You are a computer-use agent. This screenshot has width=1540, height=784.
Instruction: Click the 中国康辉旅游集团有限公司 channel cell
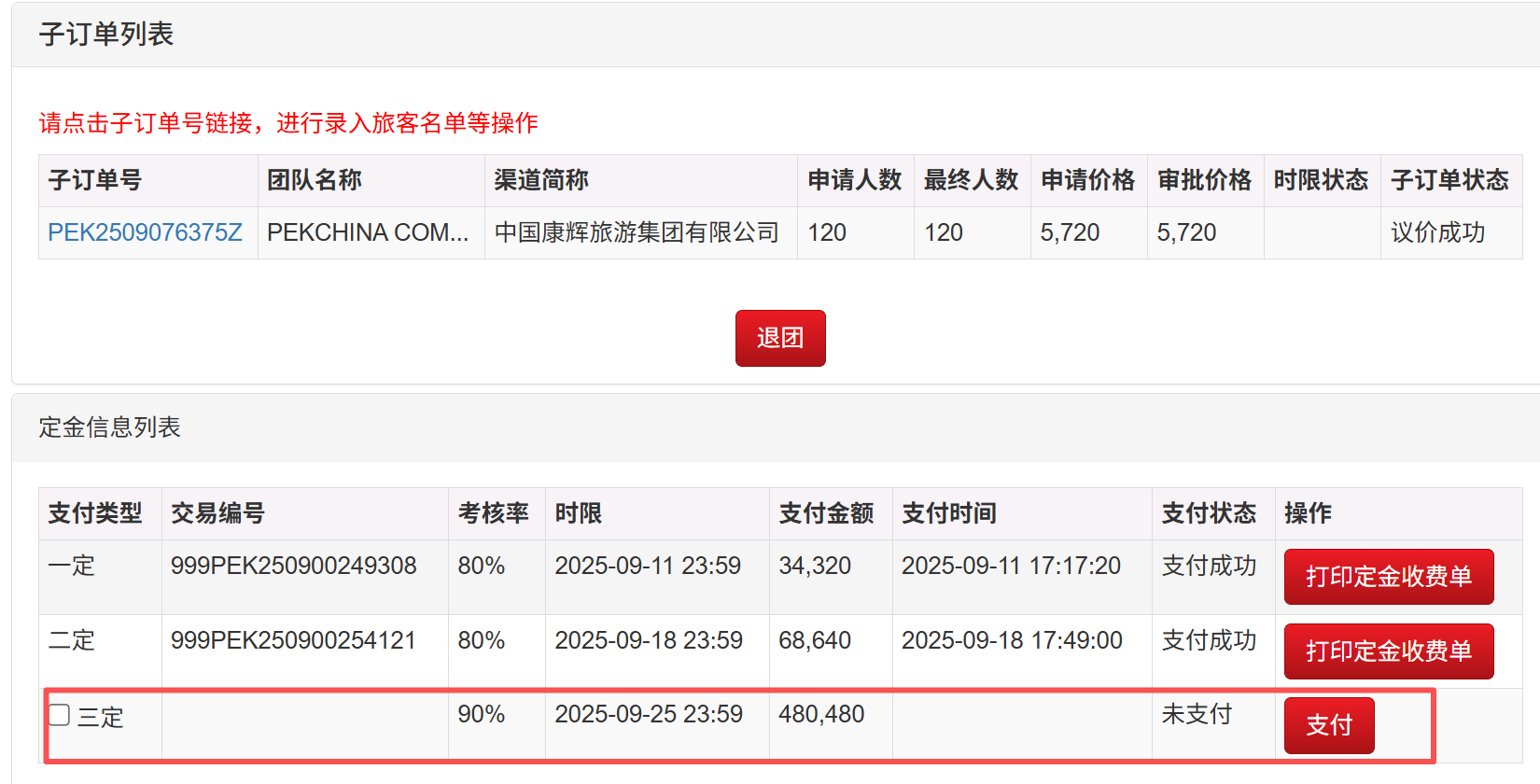click(x=637, y=232)
